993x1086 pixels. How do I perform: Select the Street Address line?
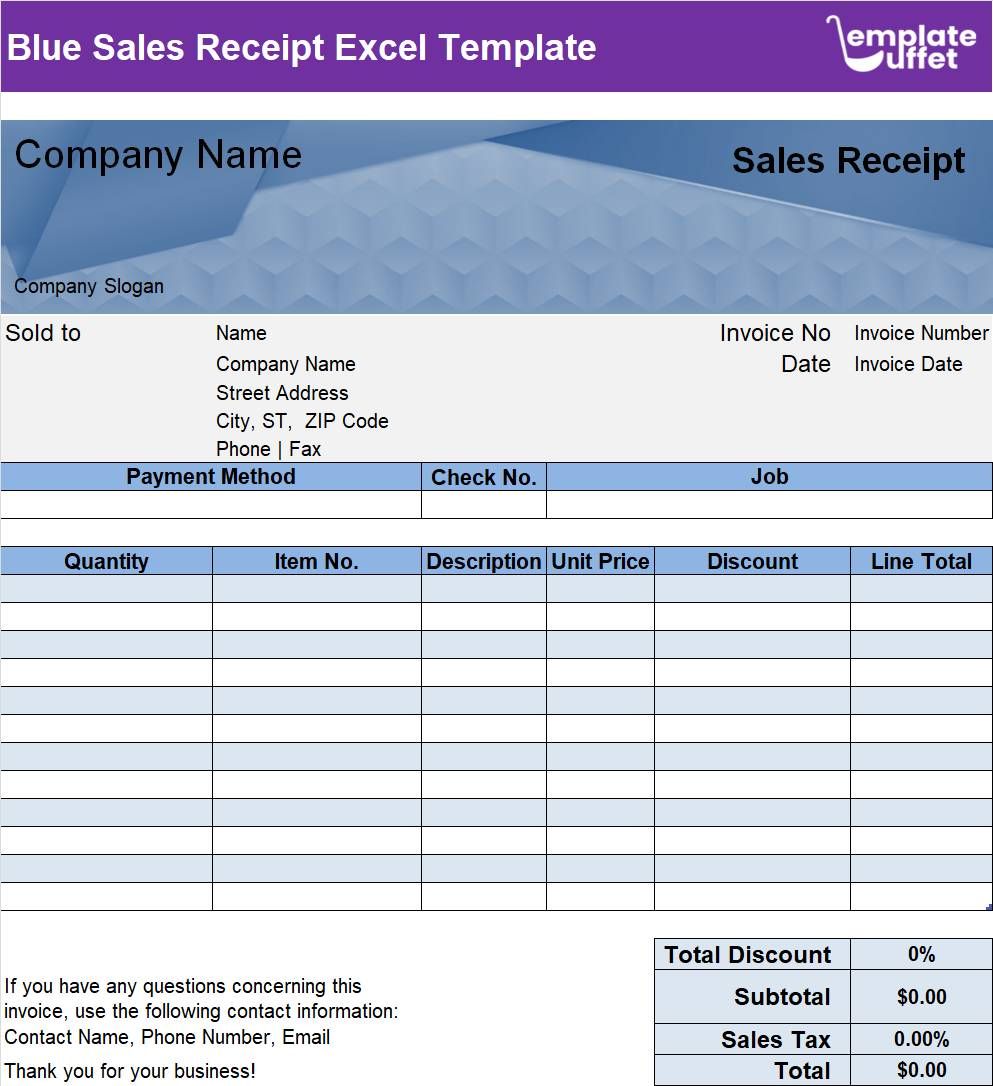(x=282, y=393)
